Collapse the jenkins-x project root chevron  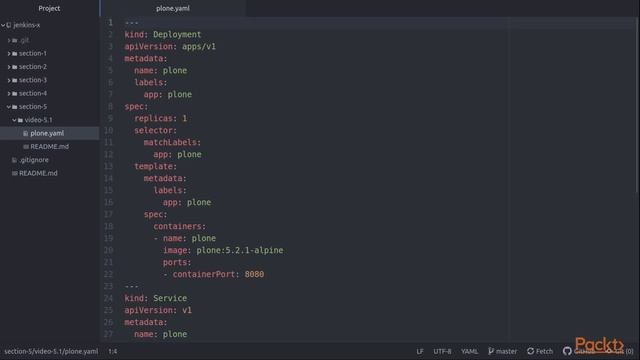click(3, 25)
